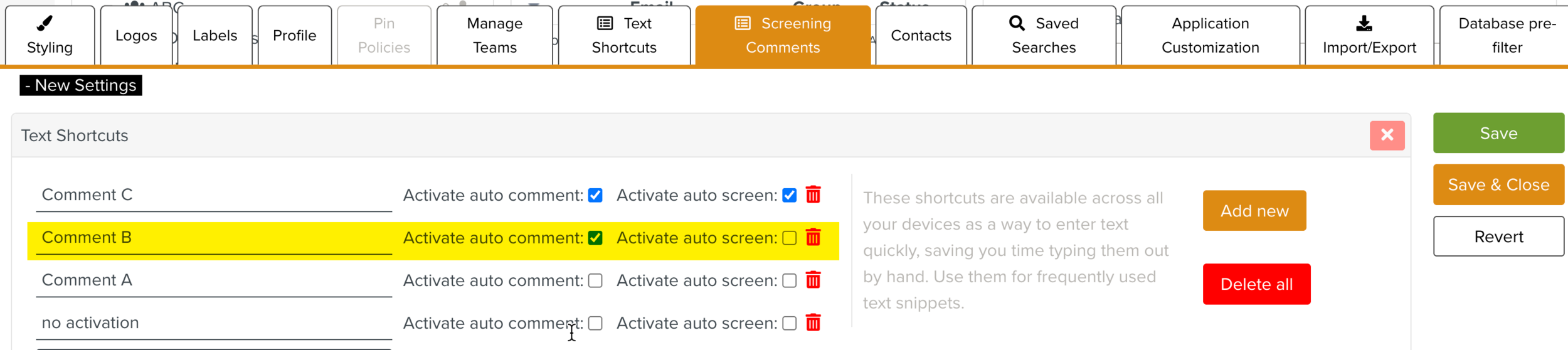Viewport: 1568px width, 350px height.
Task: Open the Import/Export tab
Action: [1369, 35]
